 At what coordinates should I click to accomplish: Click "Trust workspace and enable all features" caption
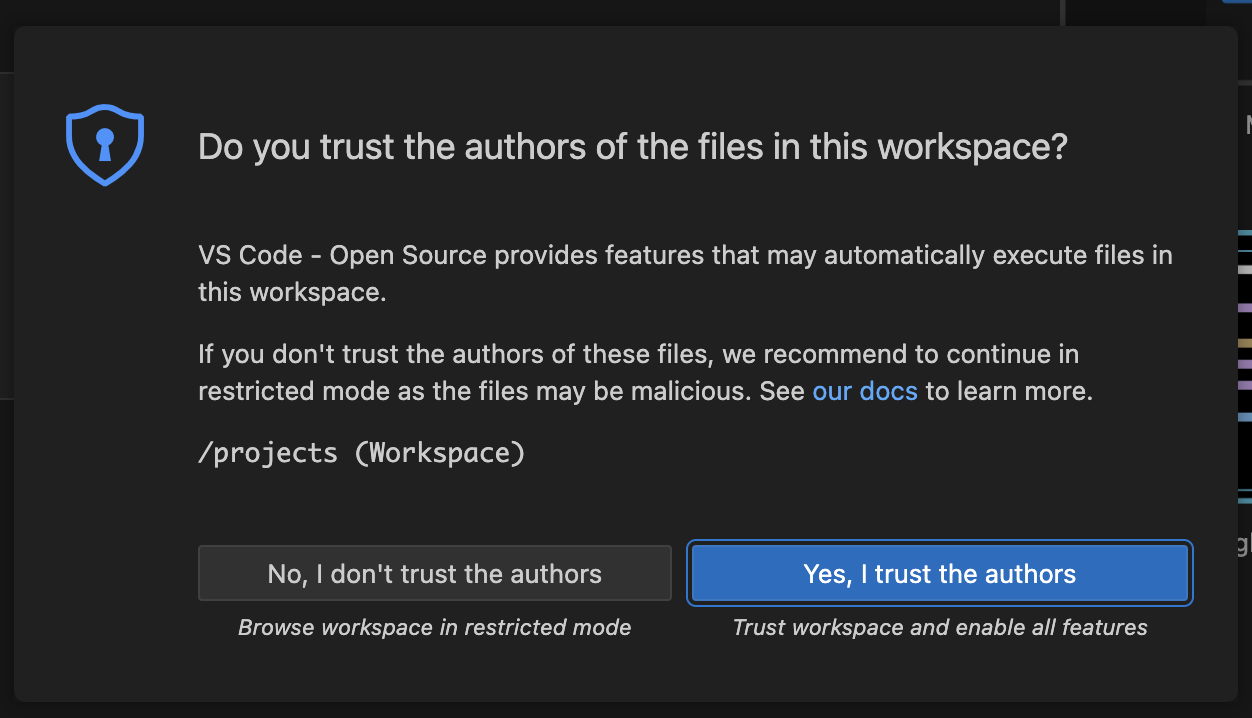click(x=940, y=628)
